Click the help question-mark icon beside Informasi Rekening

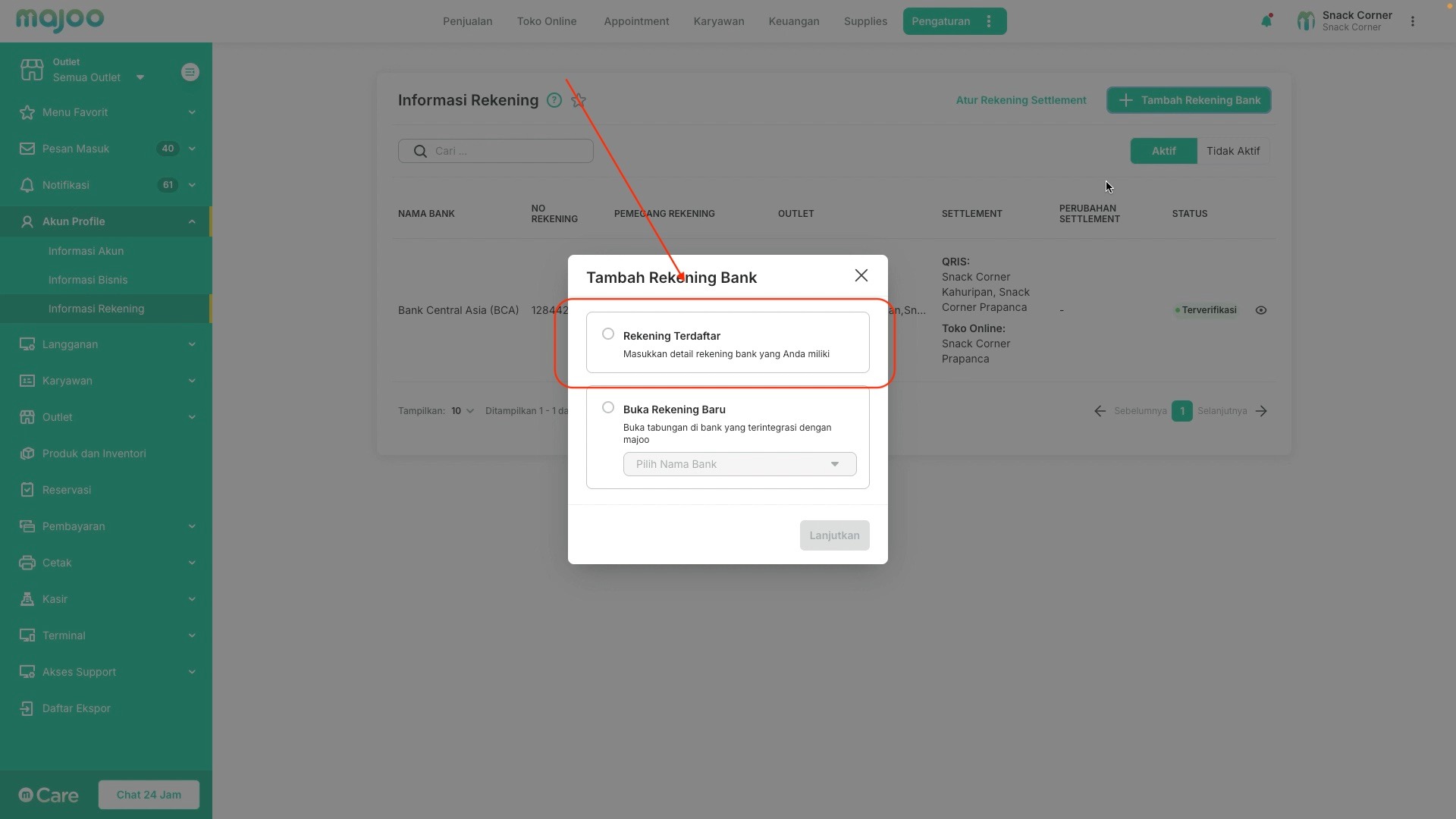[x=554, y=100]
